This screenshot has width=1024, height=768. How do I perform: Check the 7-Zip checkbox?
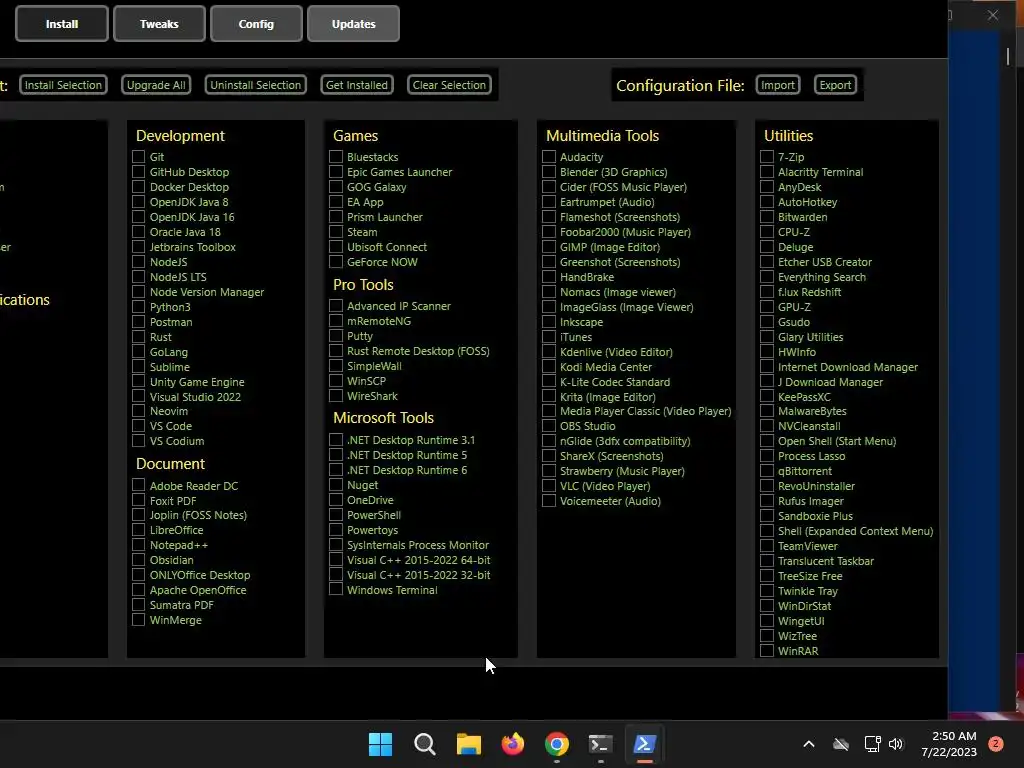pos(767,157)
